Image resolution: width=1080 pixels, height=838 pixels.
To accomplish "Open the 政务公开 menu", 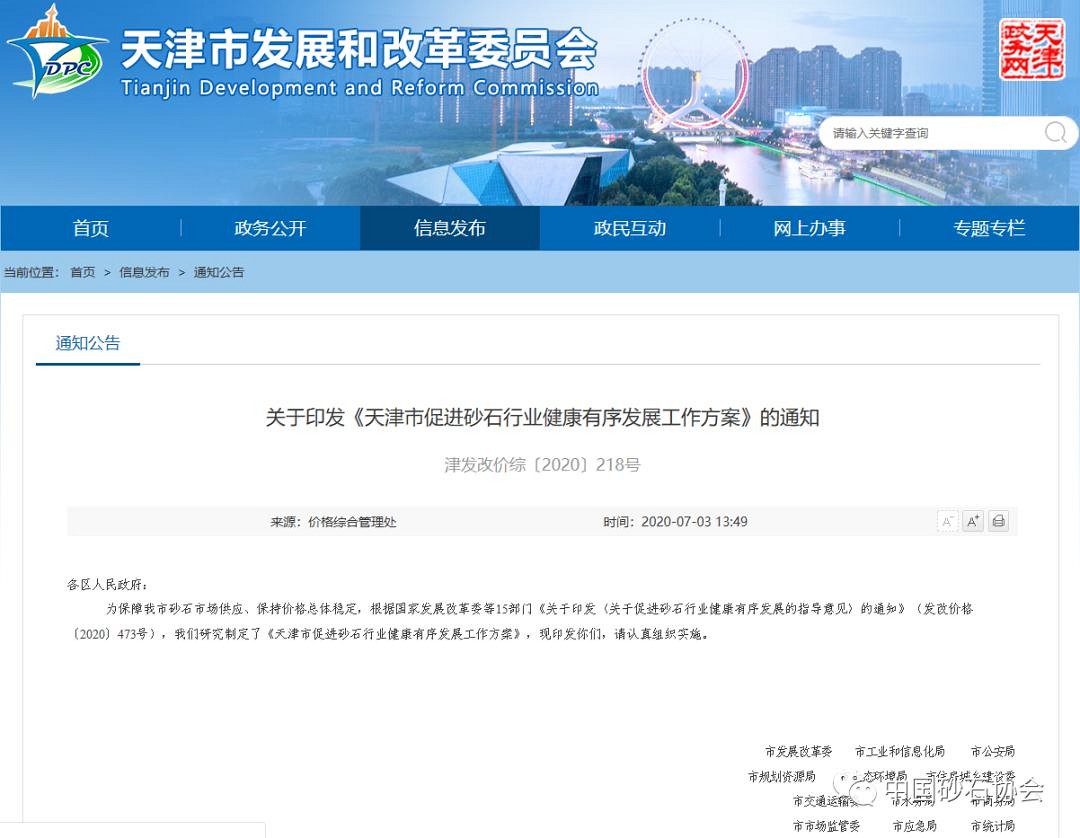I will coord(268,228).
